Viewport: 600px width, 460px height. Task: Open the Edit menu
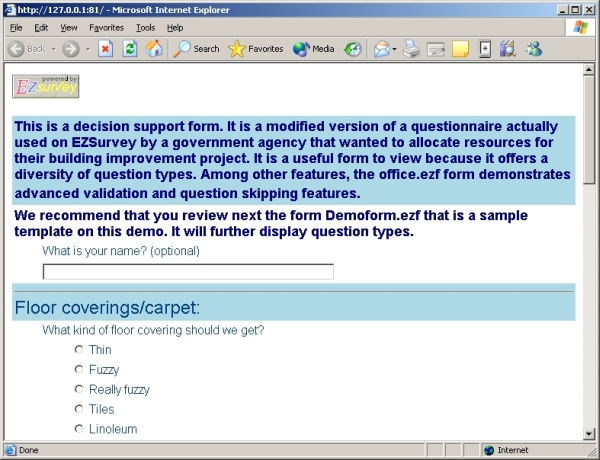click(41, 28)
